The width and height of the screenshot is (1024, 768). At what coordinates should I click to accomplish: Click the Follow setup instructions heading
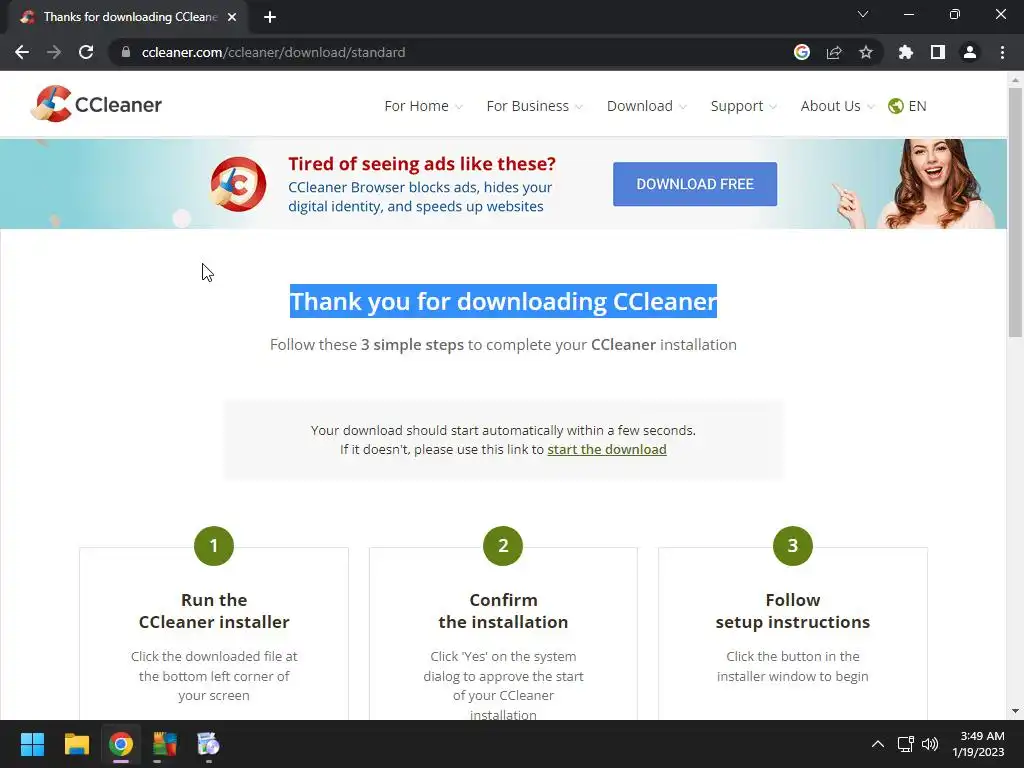792,611
